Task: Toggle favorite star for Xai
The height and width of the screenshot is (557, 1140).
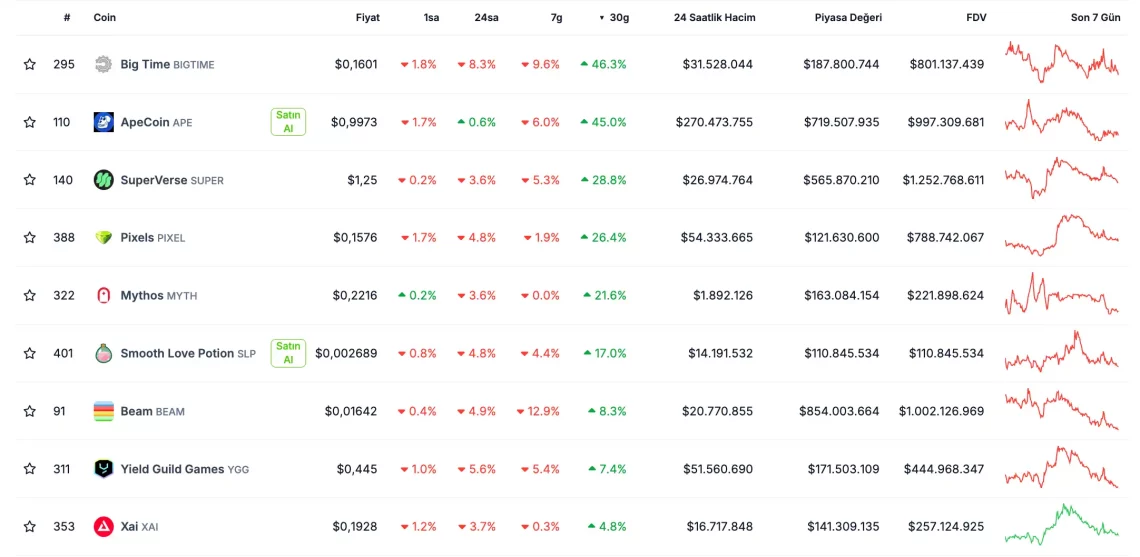Action: point(30,526)
